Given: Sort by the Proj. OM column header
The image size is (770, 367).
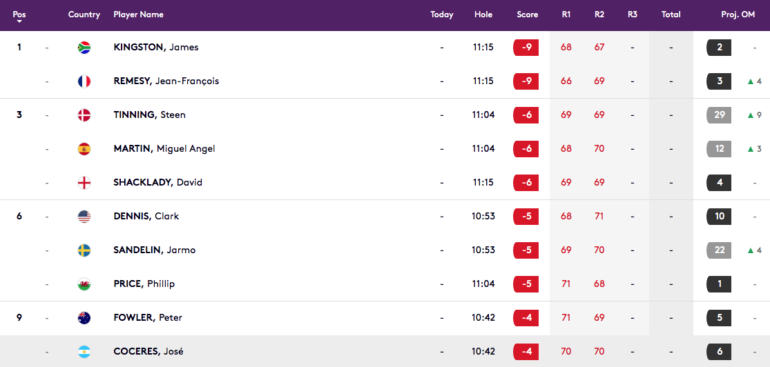Looking at the screenshot, I should (738, 15).
